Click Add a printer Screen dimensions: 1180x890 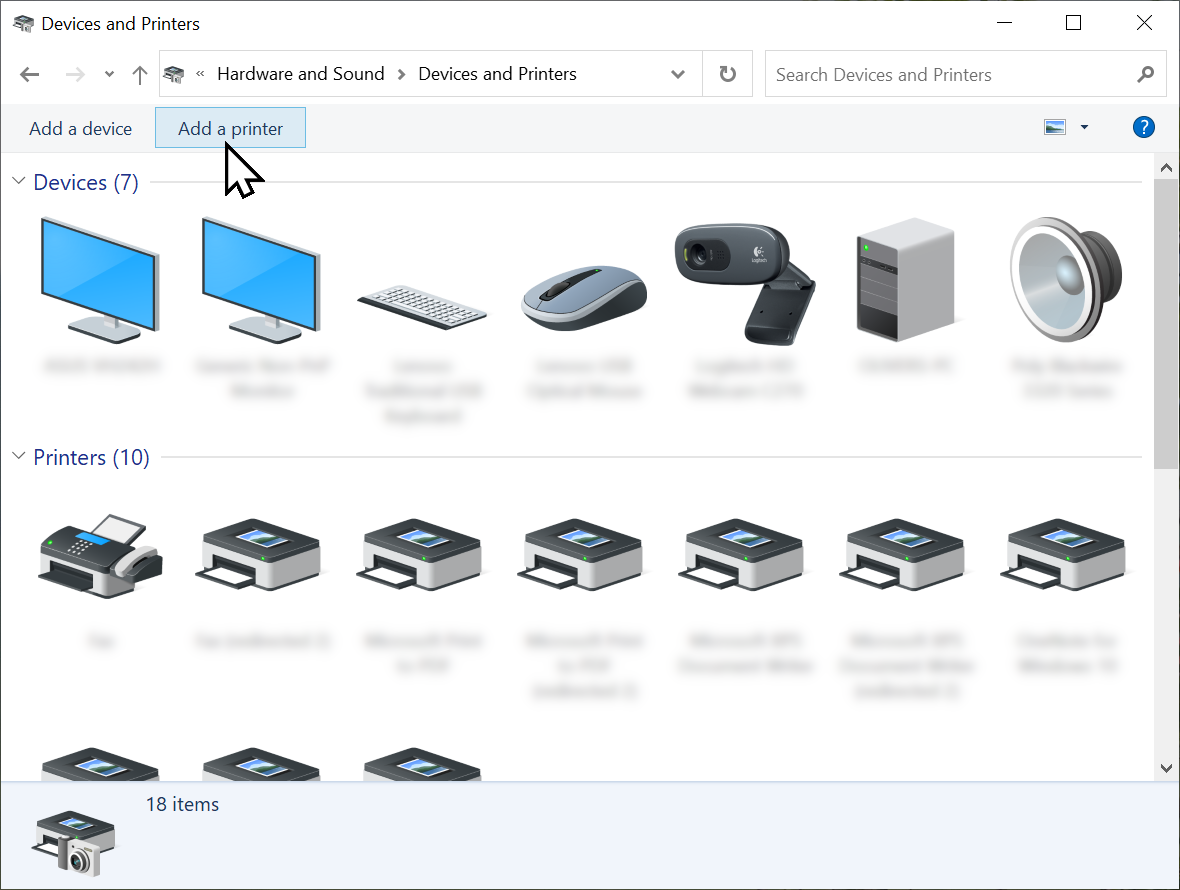click(x=230, y=128)
